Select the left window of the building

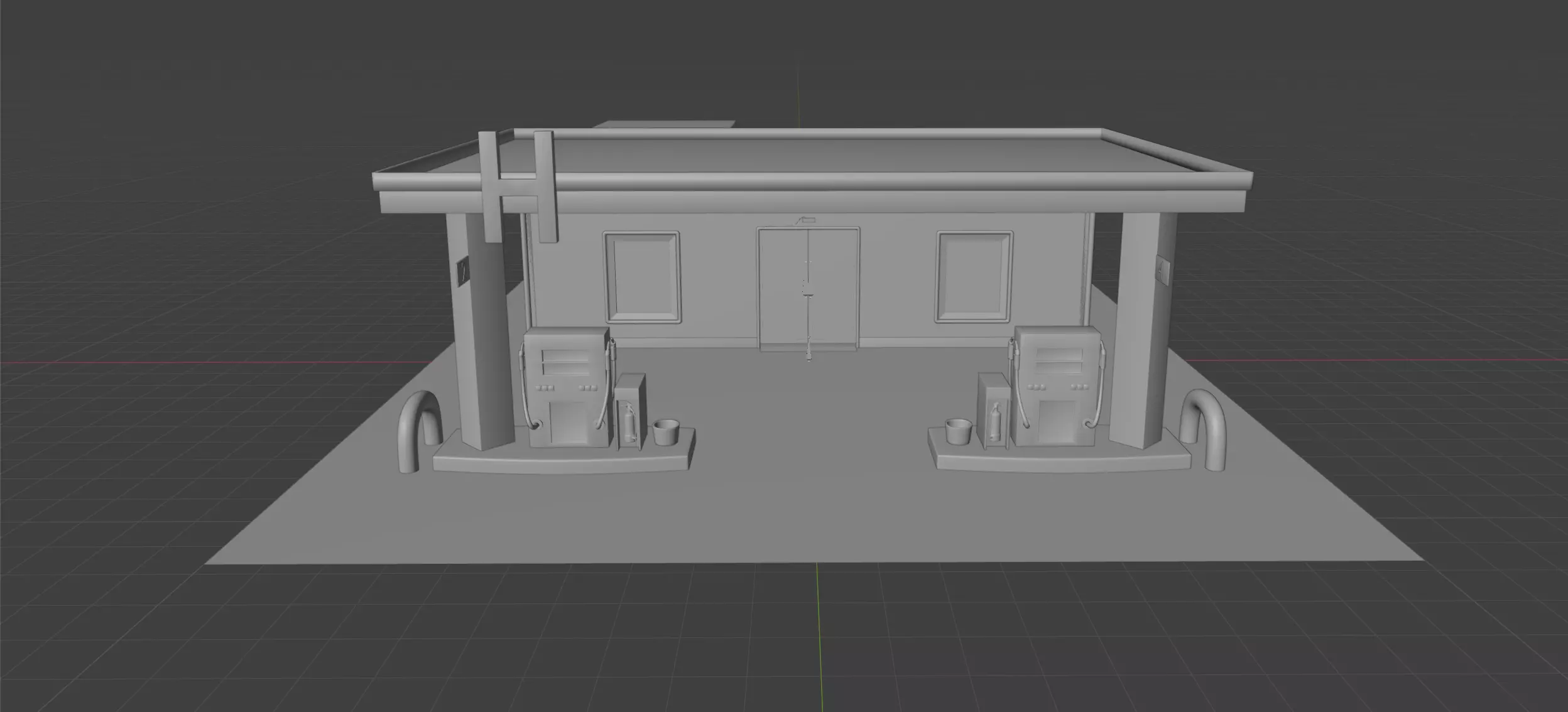tap(641, 277)
